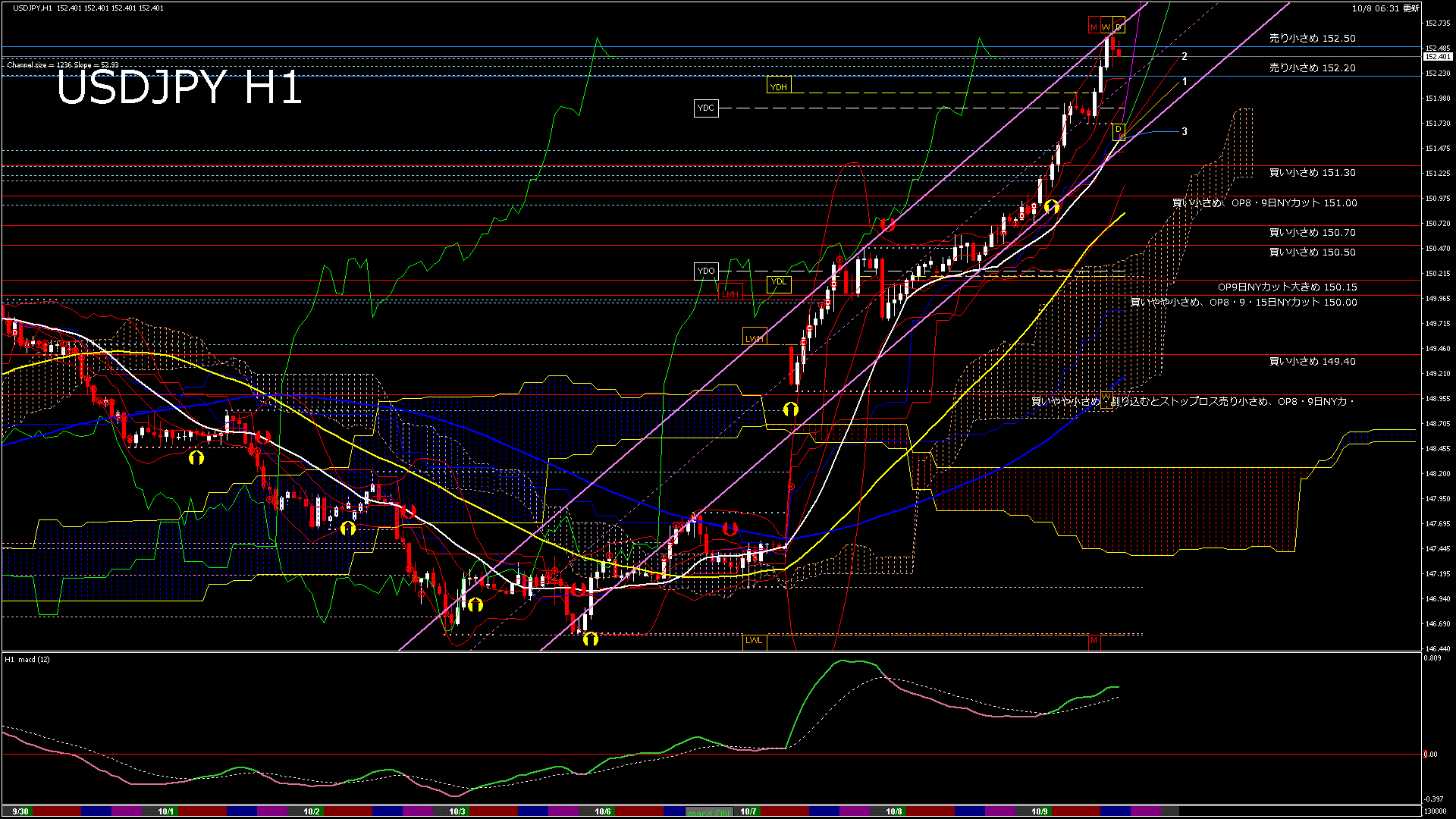Select the 10/8 date on time axis

coord(894,811)
